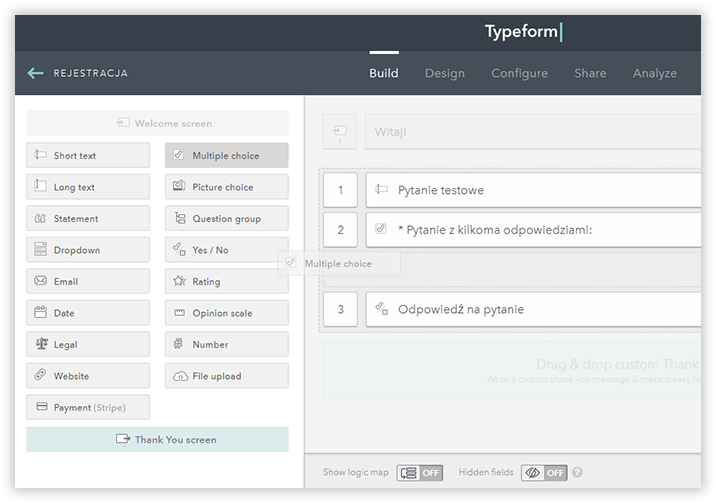Toggle the Hidden fields switch
716x503 pixels.
tap(544, 473)
